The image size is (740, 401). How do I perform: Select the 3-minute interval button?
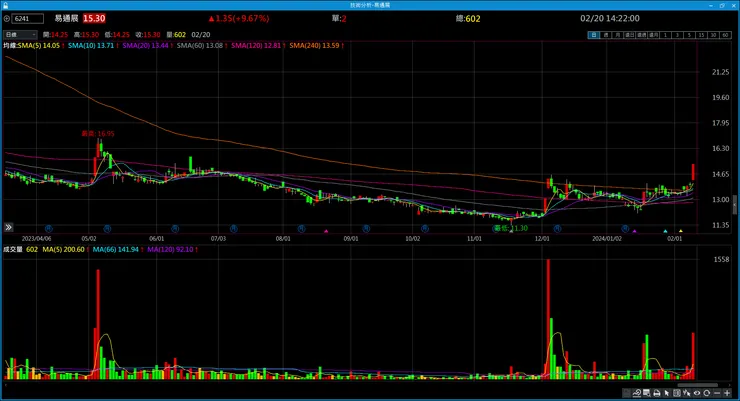677,35
